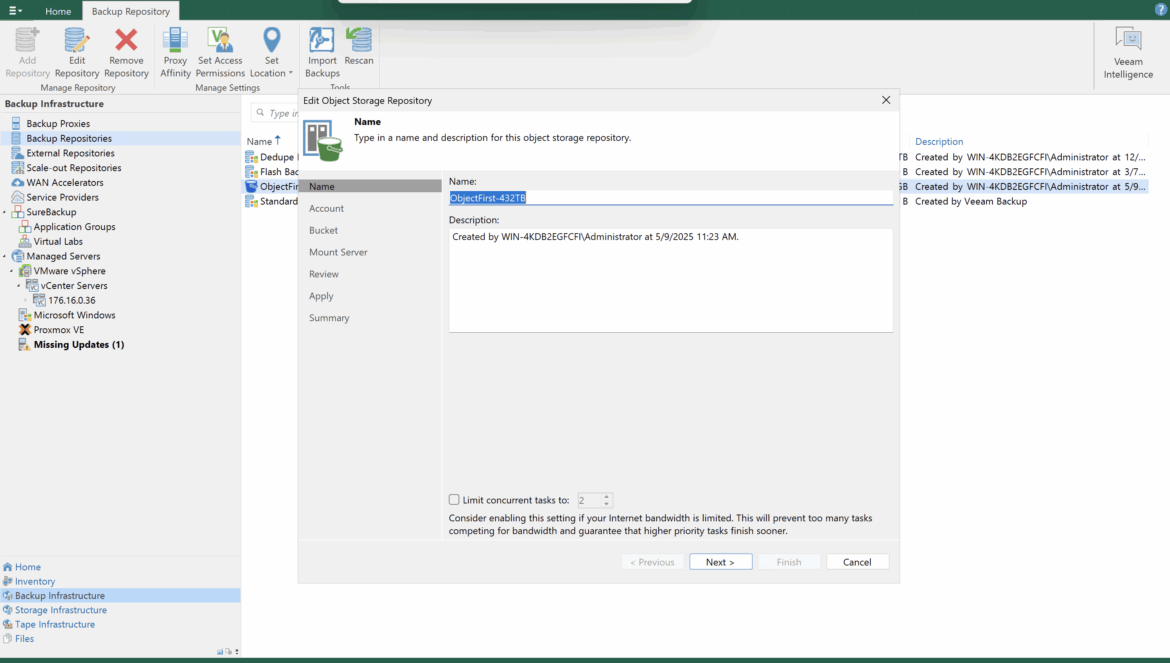
Task: Click the Next button in wizard
Action: 720,562
